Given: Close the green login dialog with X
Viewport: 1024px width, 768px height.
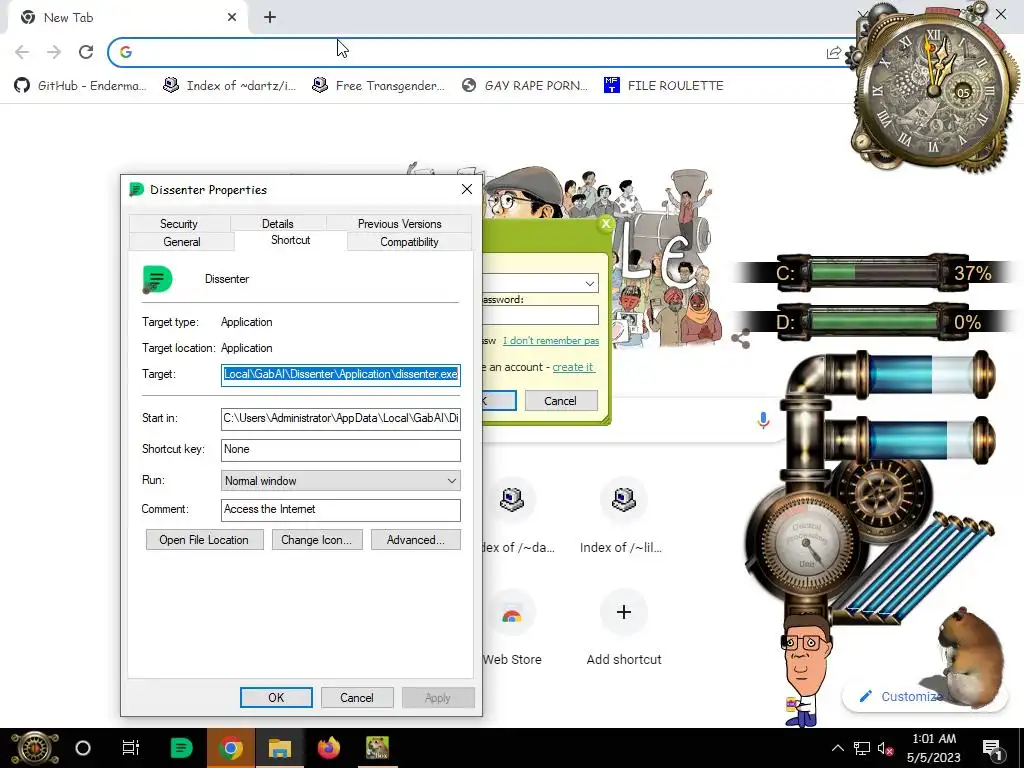Looking at the screenshot, I should click(x=605, y=223).
